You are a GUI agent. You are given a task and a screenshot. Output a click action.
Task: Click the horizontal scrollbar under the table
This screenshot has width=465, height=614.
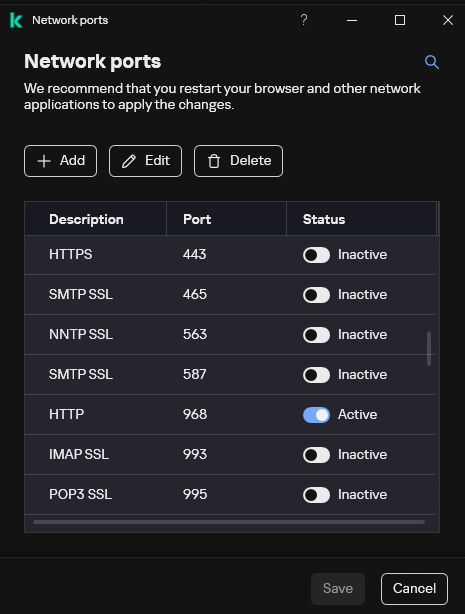[229, 522]
